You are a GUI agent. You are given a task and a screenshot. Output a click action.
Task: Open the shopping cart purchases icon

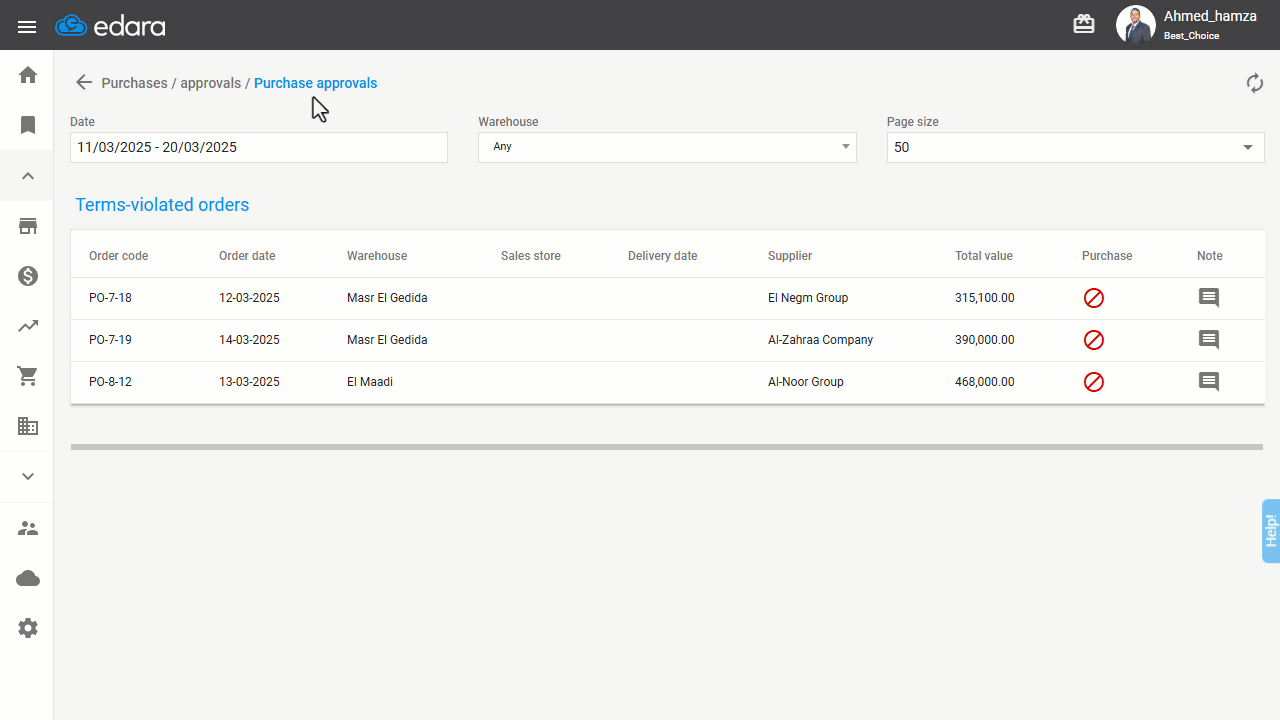[28, 376]
